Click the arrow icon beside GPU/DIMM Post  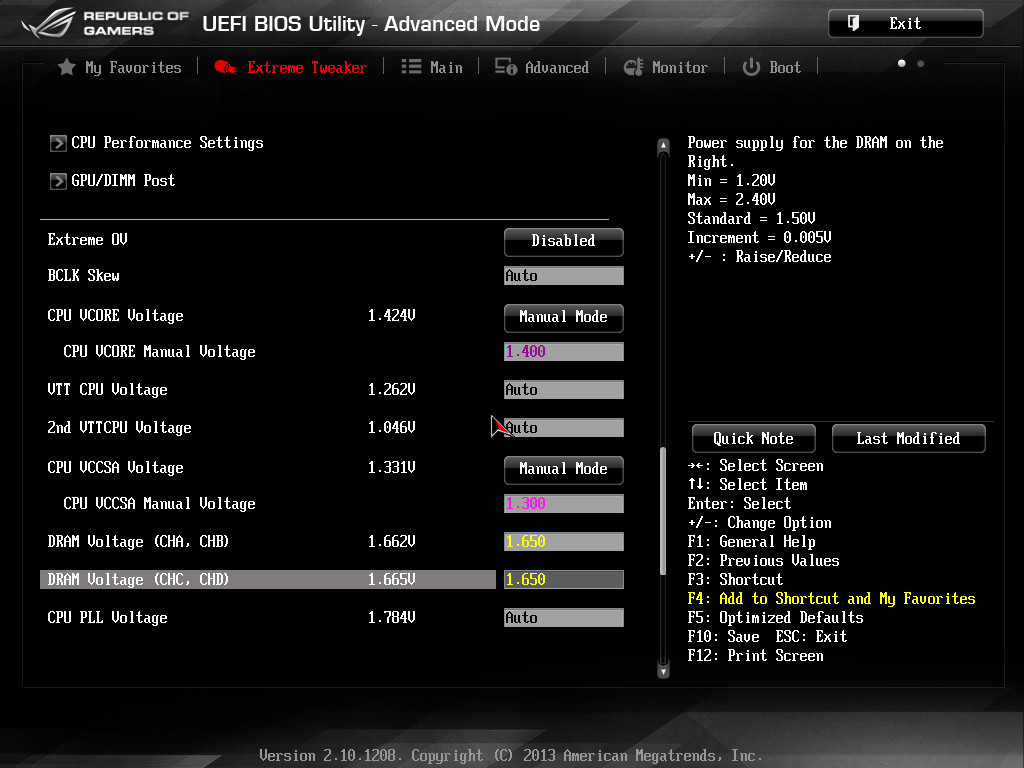(58, 181)
